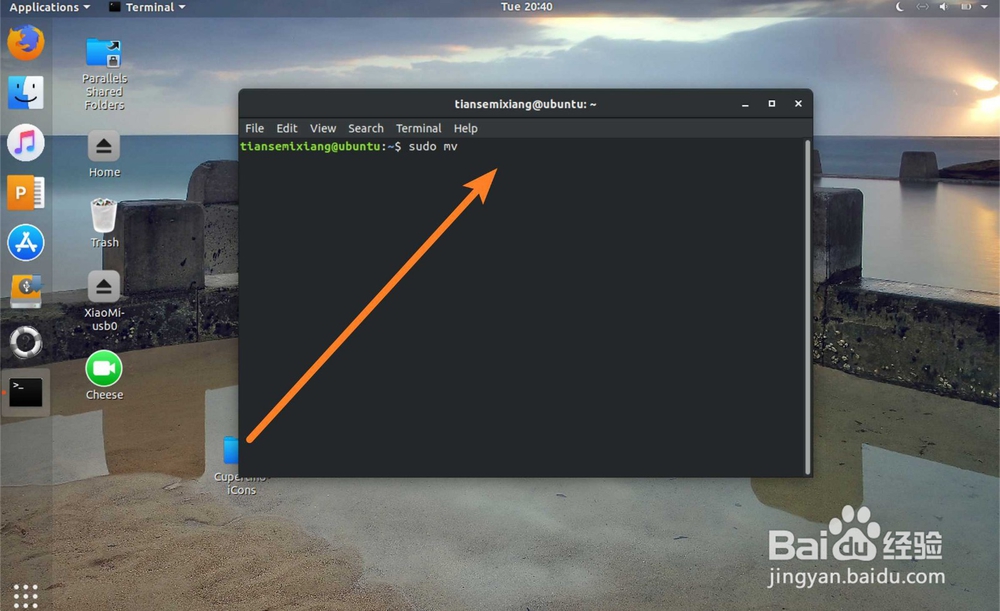
Task: Open the lifebuoy help icon in dock
Action: (x=26, y=342)
